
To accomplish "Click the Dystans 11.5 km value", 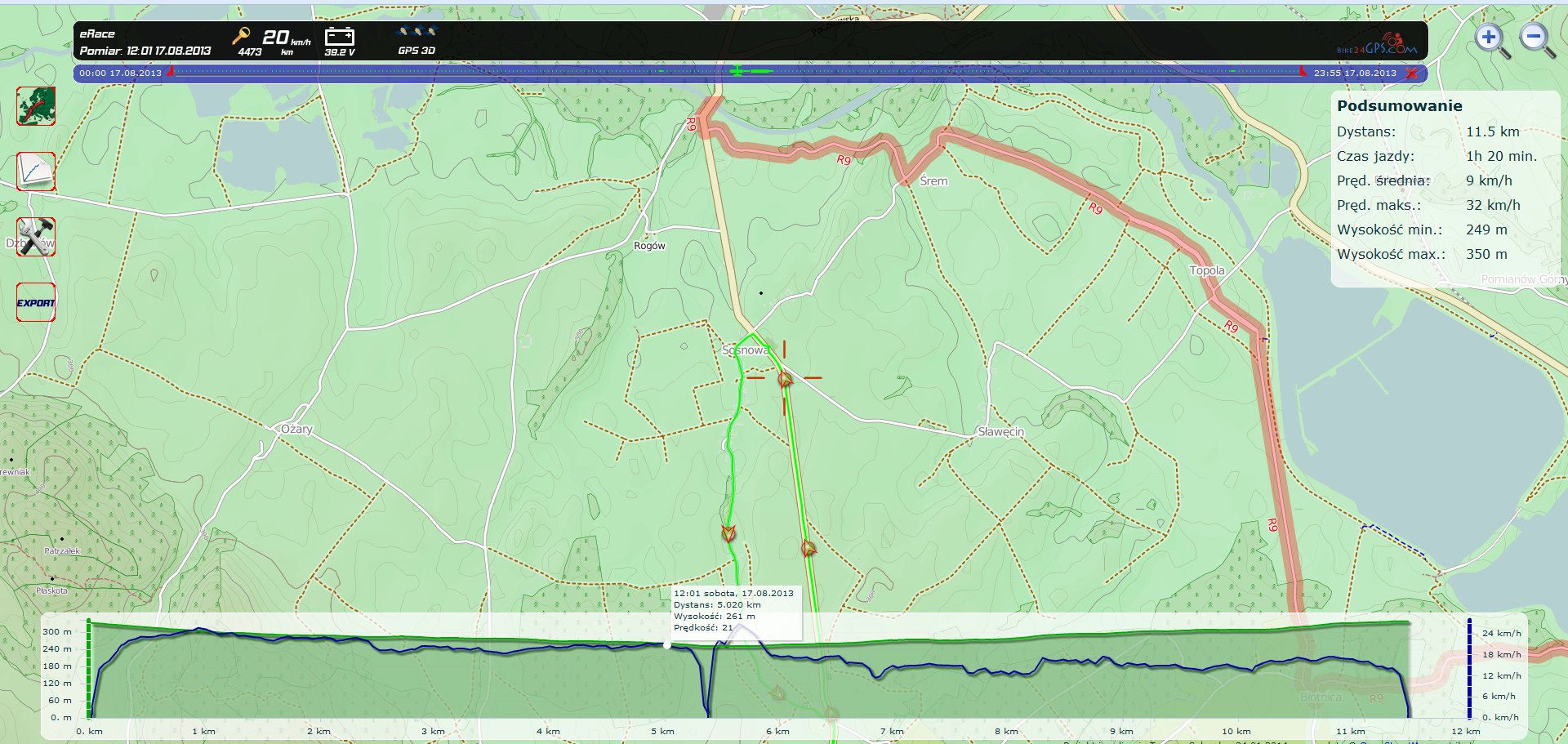I will pos(1493,131).
